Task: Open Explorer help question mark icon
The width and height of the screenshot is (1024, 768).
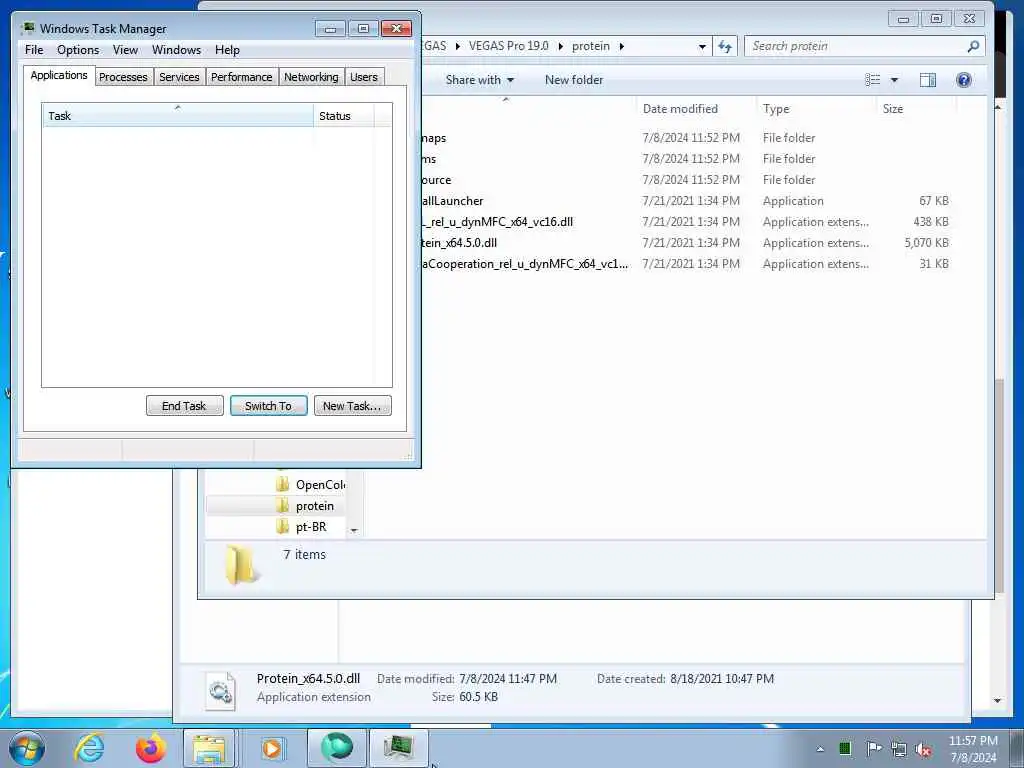Action: [963, 80]
